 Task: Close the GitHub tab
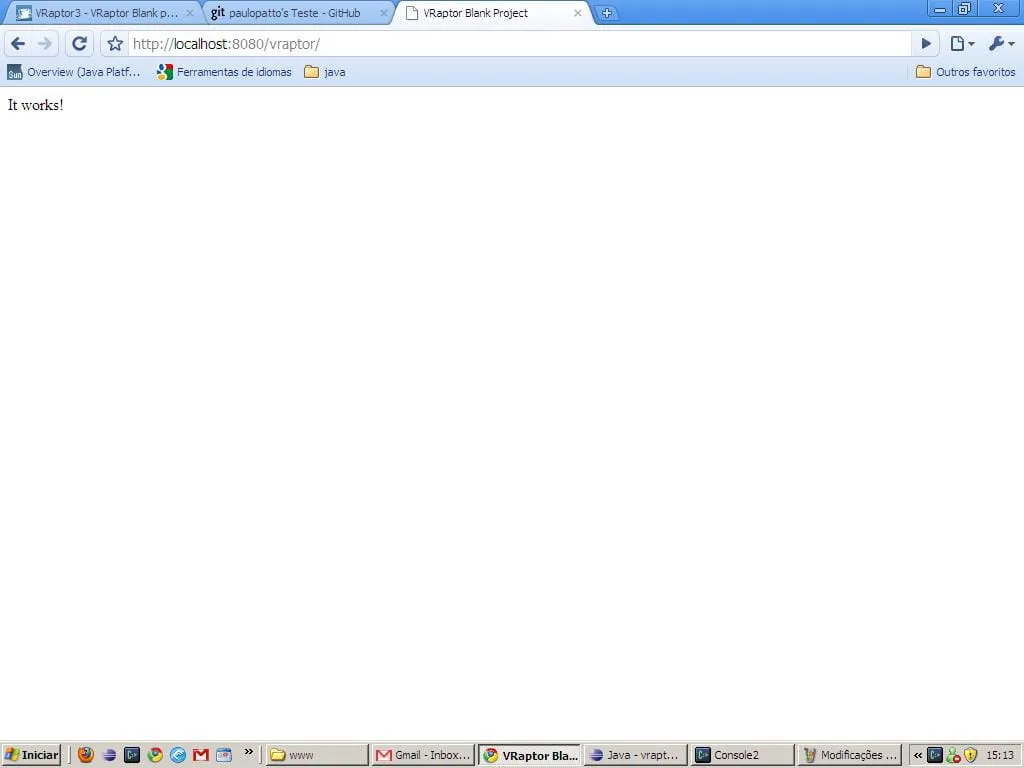coord(383,12)
